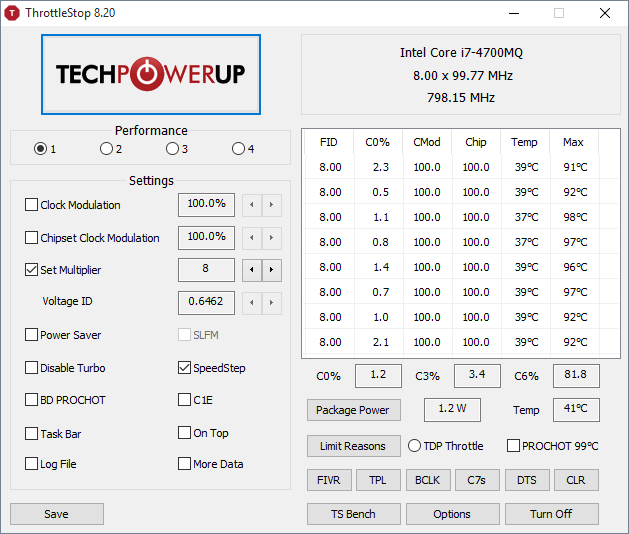Check the Task Bar option

click(31, 434)
